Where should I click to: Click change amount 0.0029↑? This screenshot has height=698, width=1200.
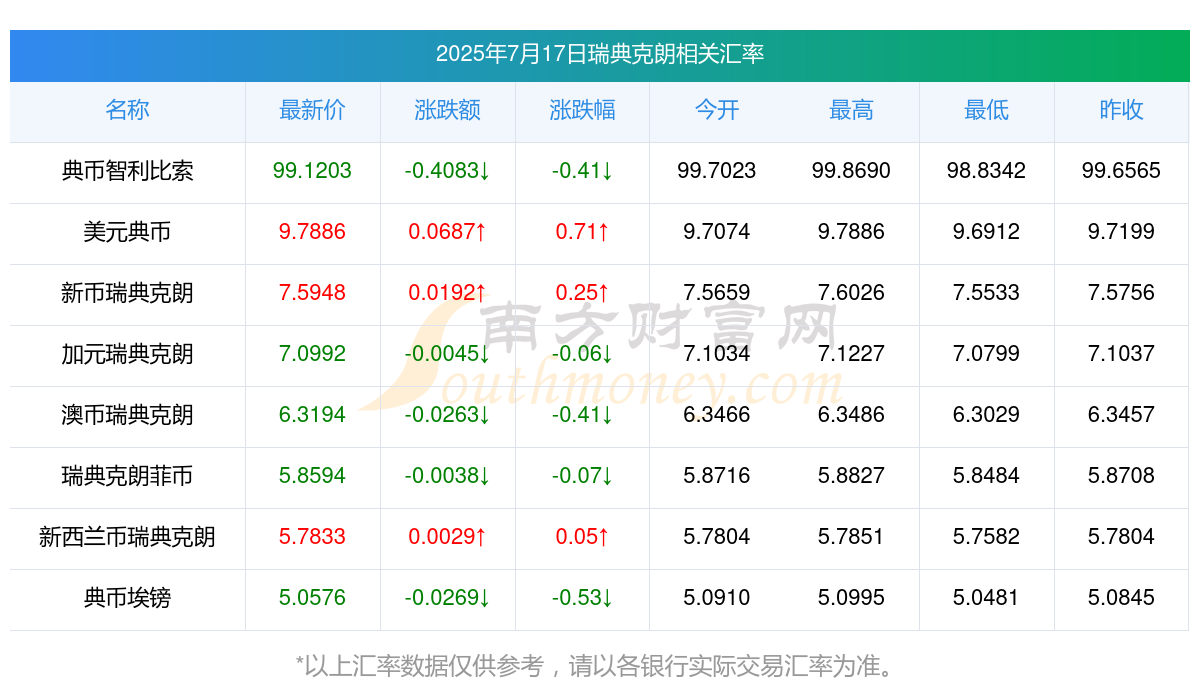(447, 537)
